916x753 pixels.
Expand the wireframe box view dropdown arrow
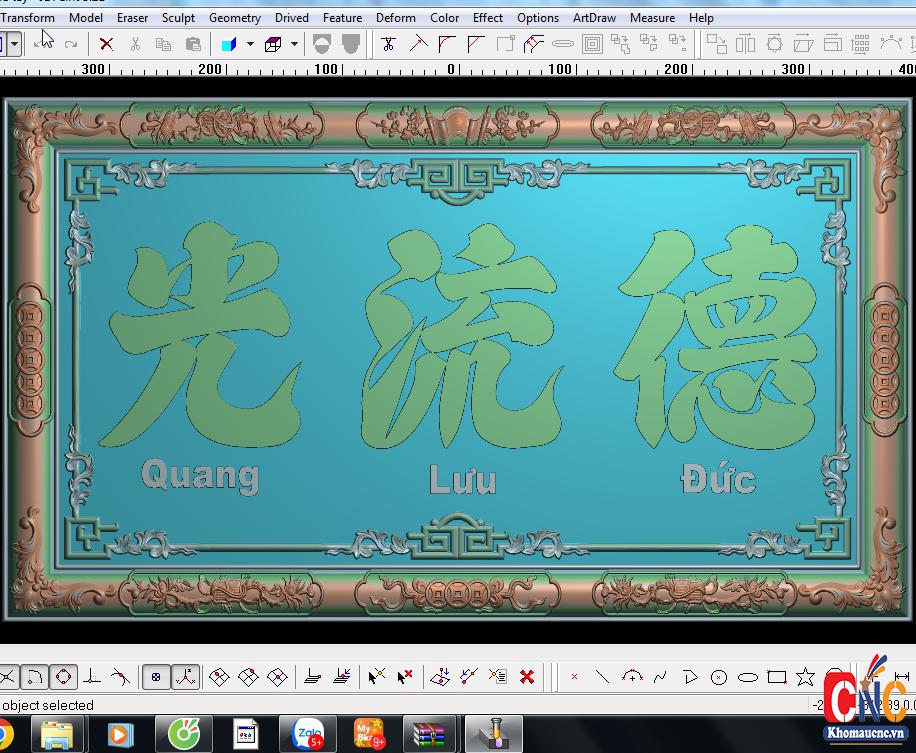coord(294,44)
